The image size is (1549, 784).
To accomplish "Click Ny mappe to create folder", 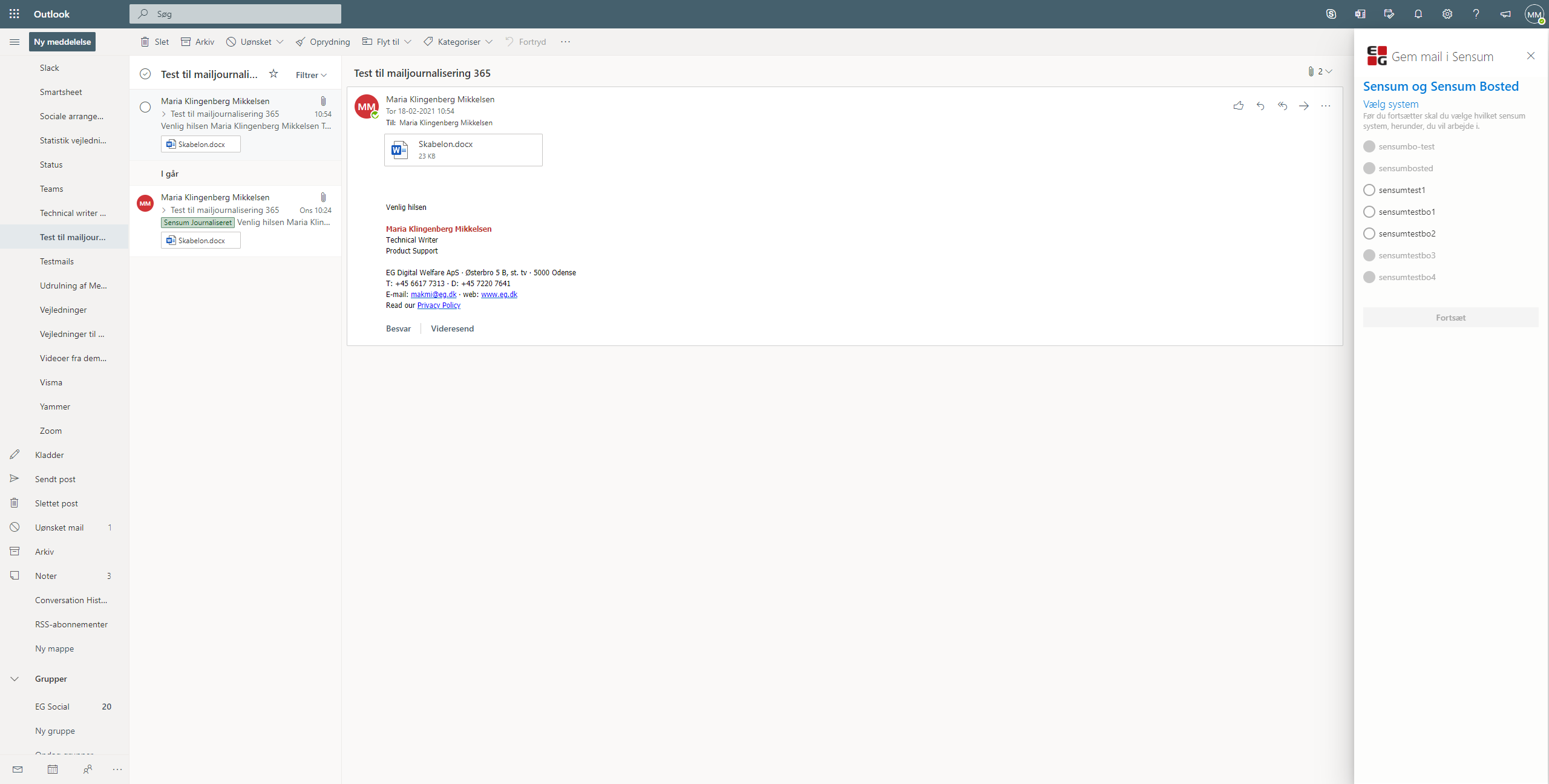I will (54, 648).
